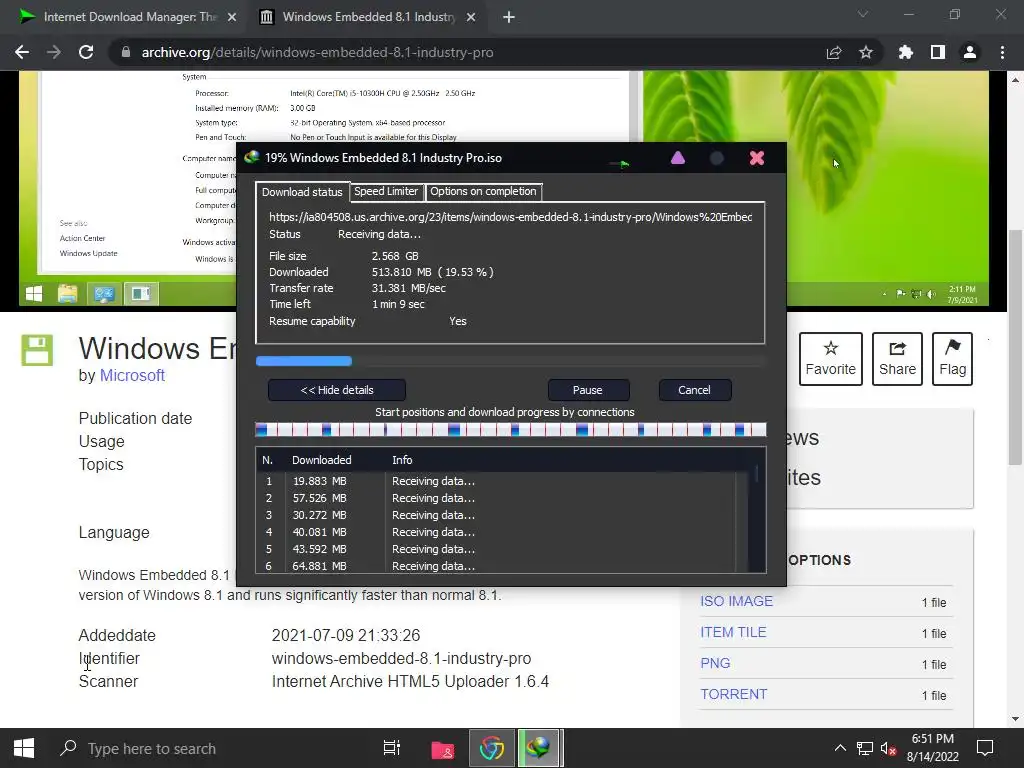Pause the download
Image resolution: width=1024 pixels, height=768 pixels.
pyautogui.click(x=588, y=390)
